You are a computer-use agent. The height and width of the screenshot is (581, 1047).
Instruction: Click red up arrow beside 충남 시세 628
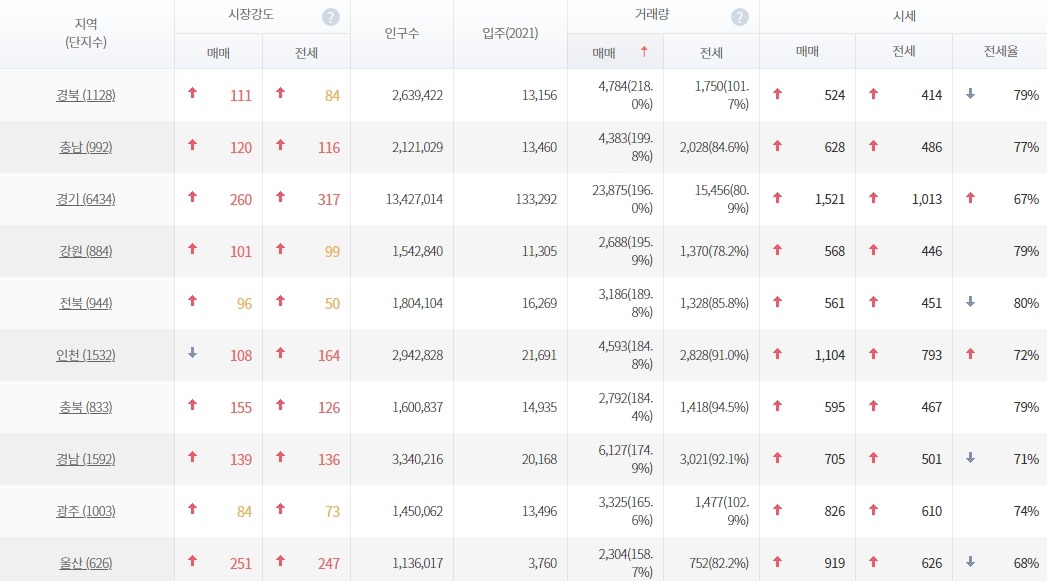(777, 146)
